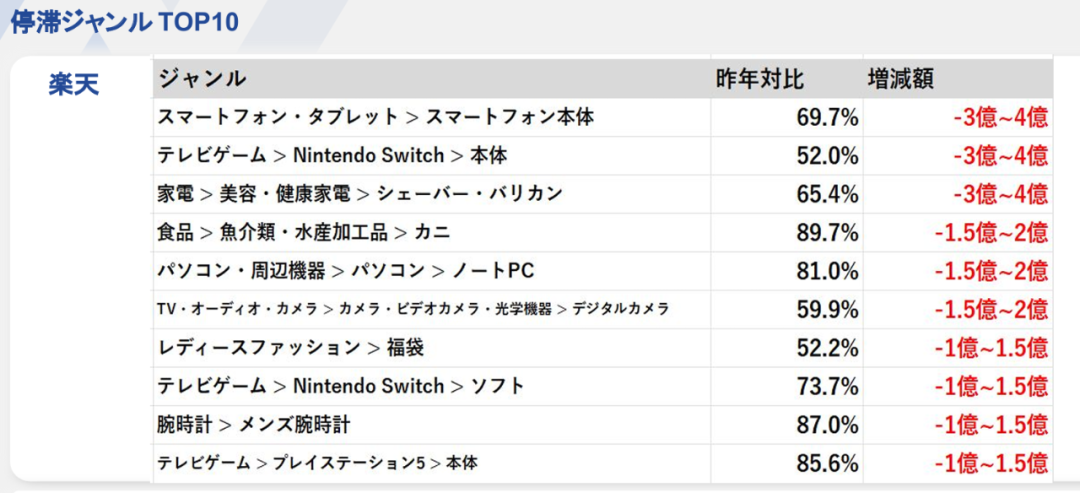Select the 52.0% value cell

tap(827, 155)
